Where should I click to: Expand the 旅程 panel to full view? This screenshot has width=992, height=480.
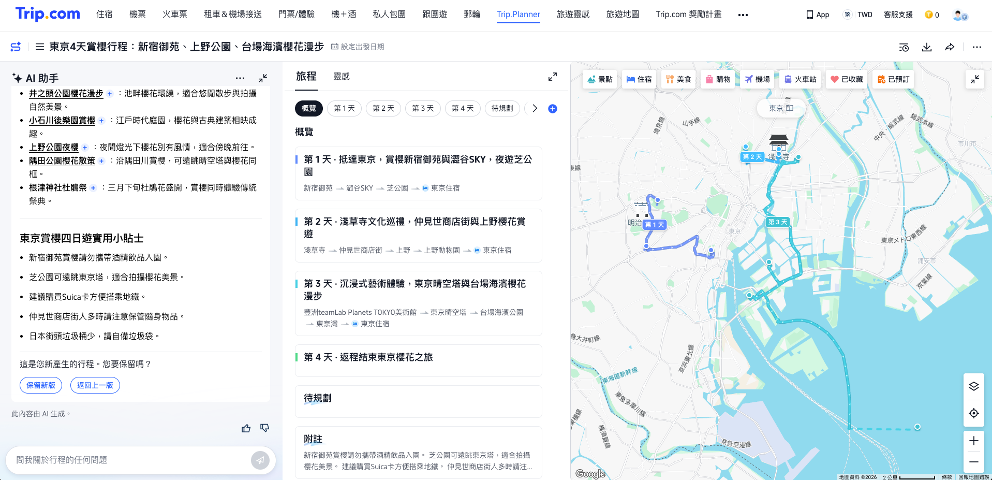[x=552, y=77]
